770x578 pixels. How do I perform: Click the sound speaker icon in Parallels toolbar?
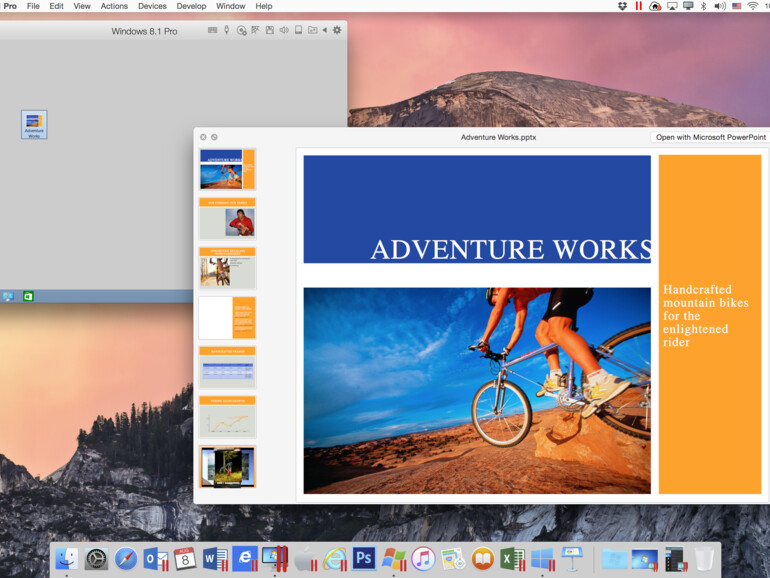point(284,30)
